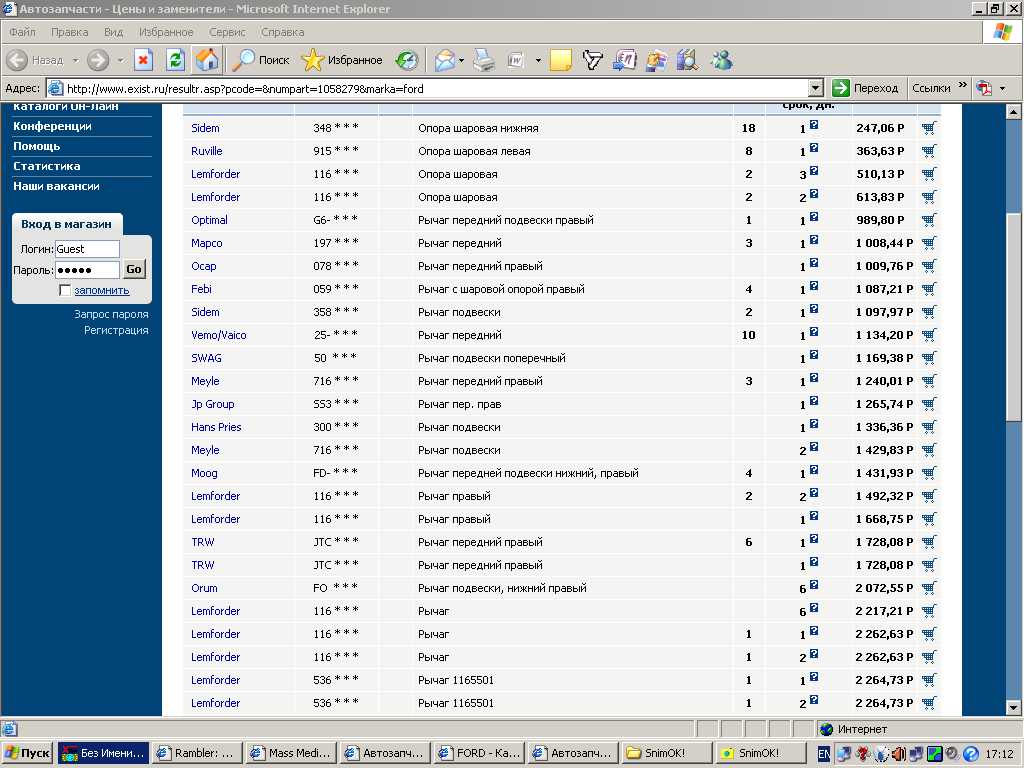Go to the Home page icon
The height and width of the screenshot is (768, 1024).
[x=207, y=60]
